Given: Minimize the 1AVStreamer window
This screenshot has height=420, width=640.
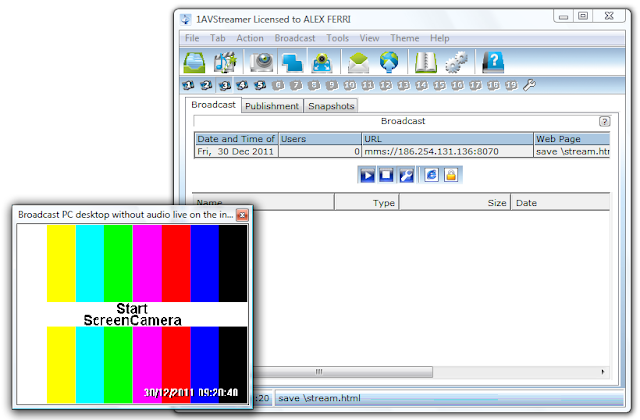Looking at the screenshot, I should 564,17.
